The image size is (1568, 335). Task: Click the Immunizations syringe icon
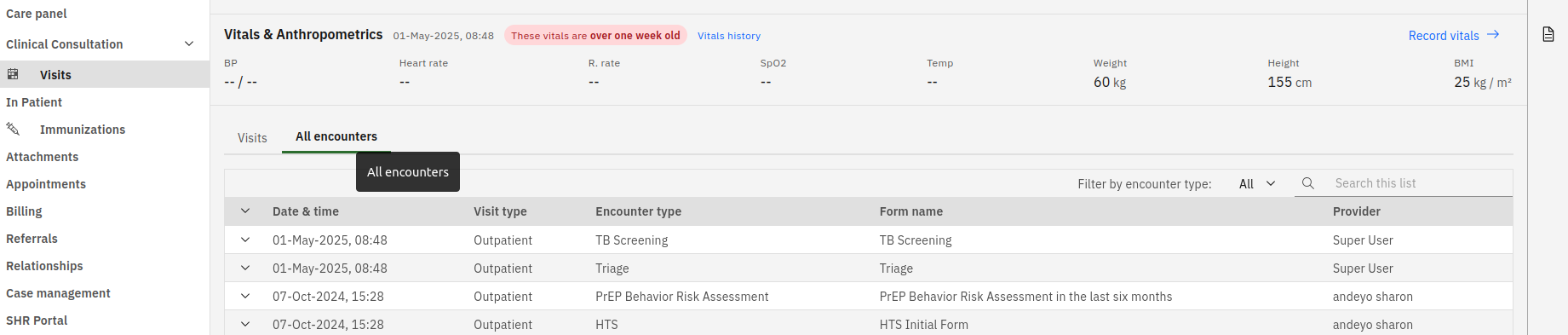coord(13,129)
